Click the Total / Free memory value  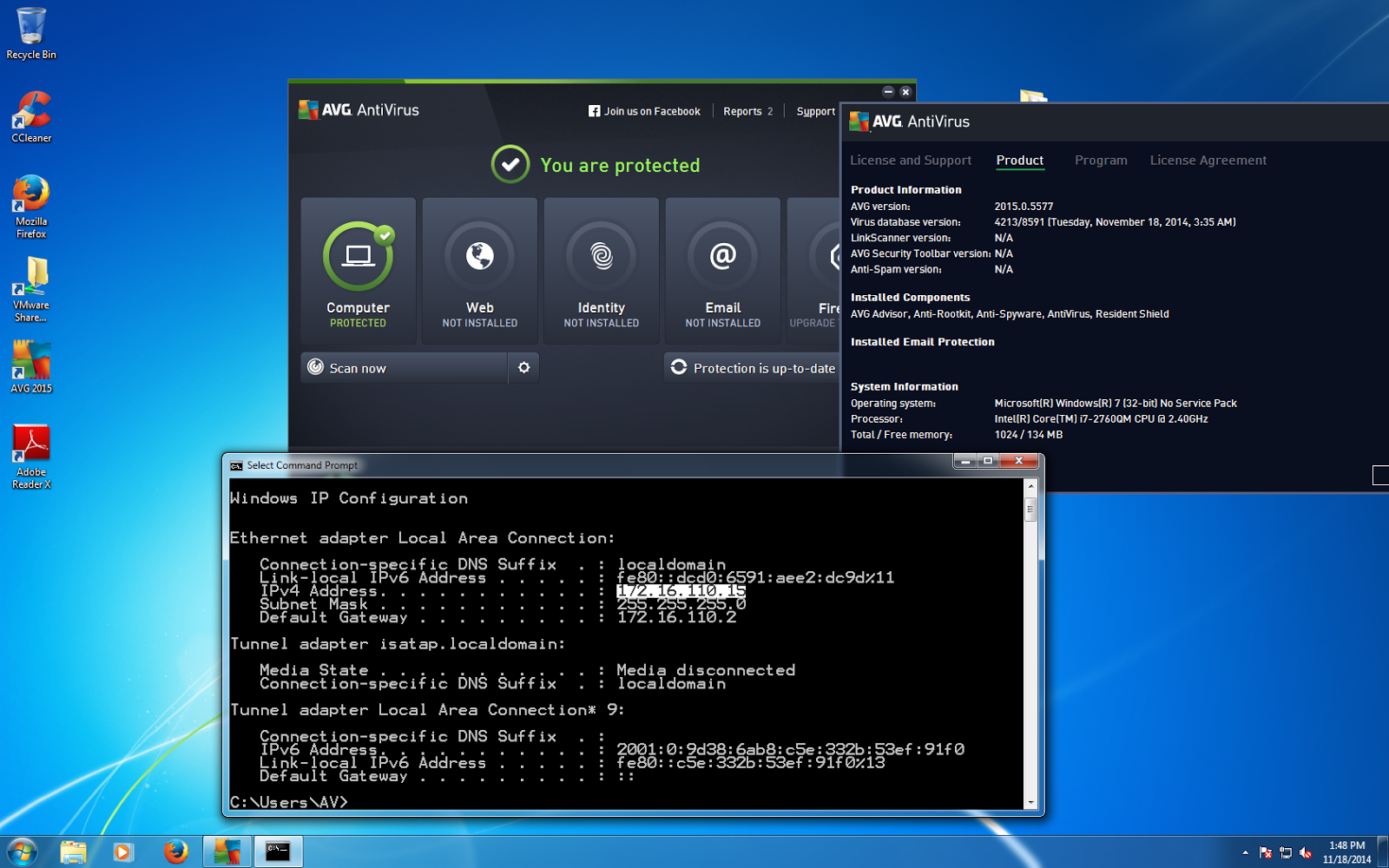[x=1029, y=435]
